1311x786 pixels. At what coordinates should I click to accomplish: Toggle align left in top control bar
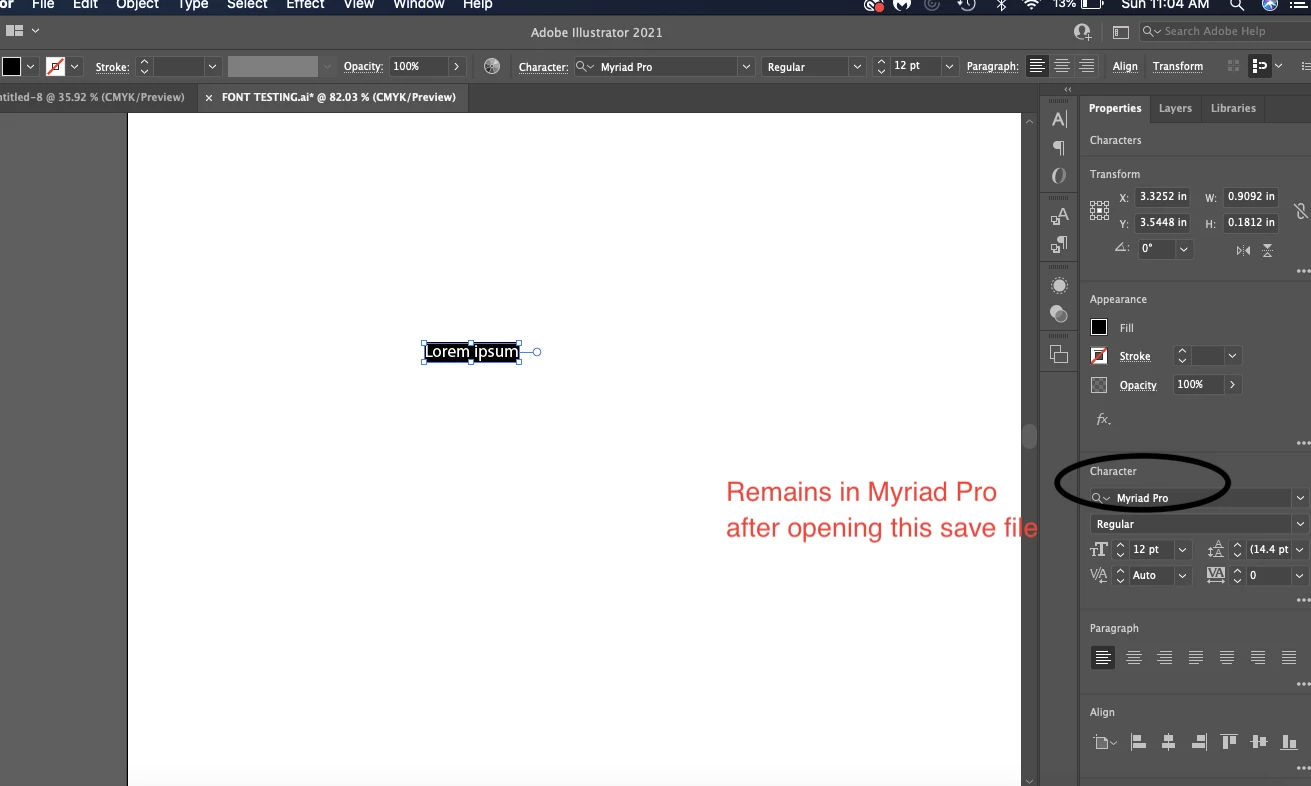[1038, 66]
